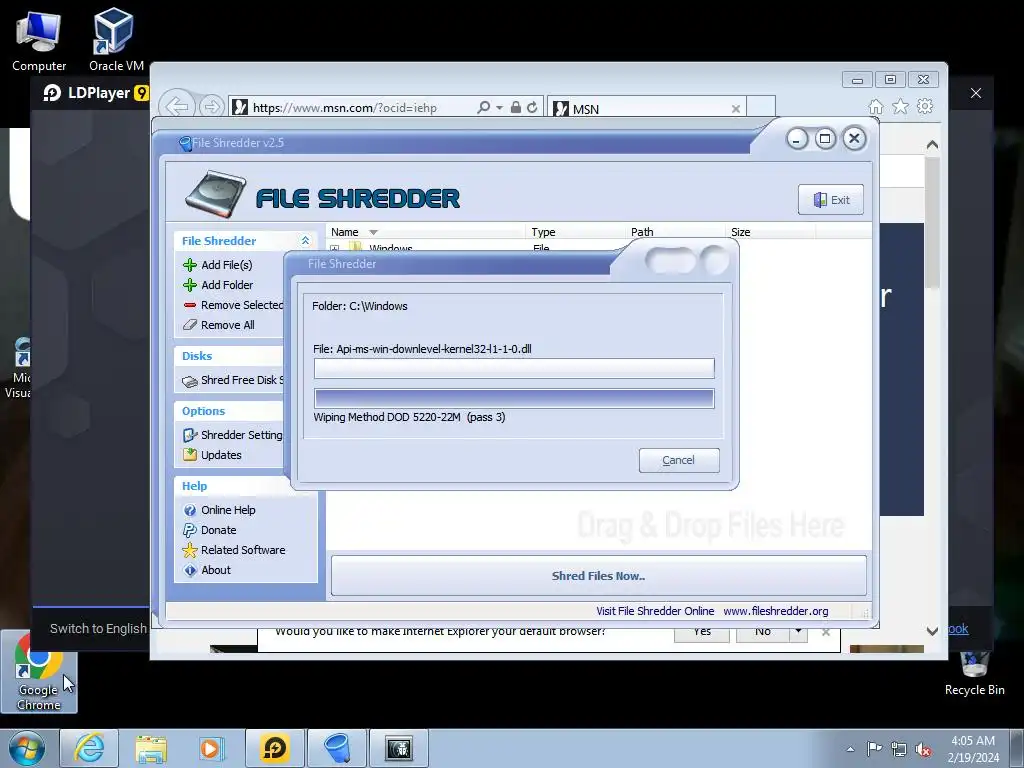Open the Recycle Bin

(974, 673)
